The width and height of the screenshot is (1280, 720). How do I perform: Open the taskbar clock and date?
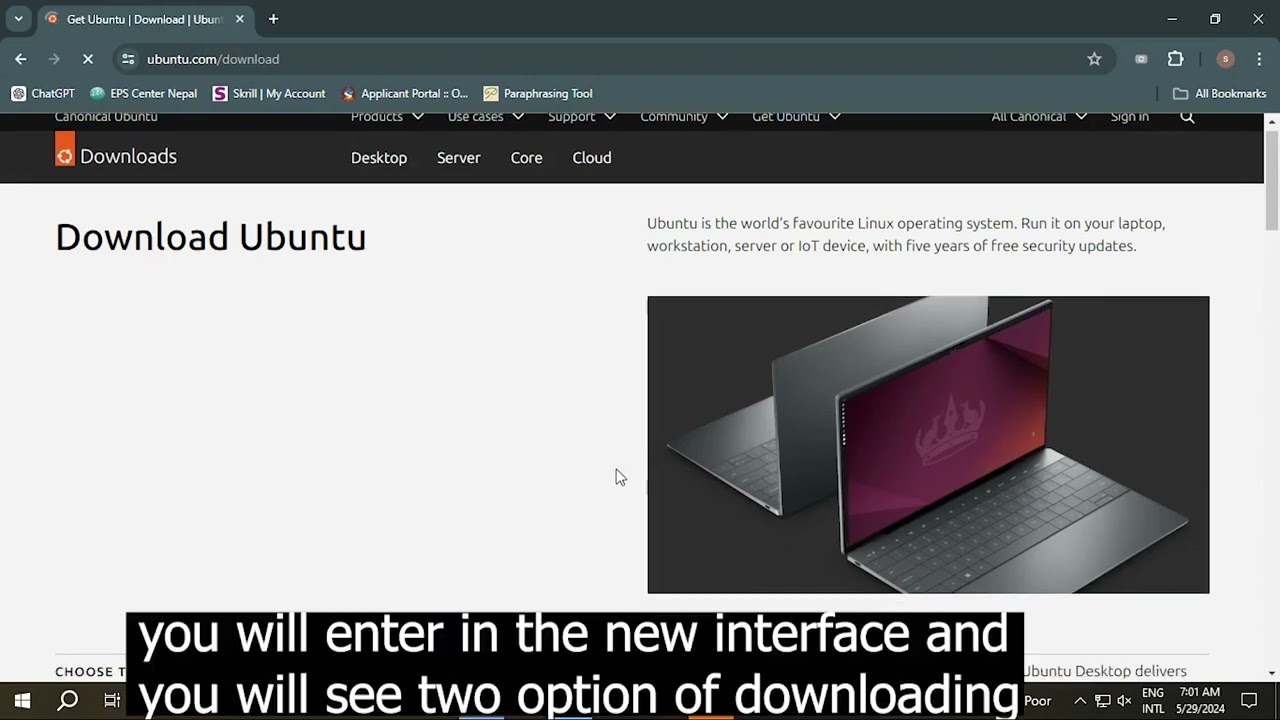tap(1201, 701)
